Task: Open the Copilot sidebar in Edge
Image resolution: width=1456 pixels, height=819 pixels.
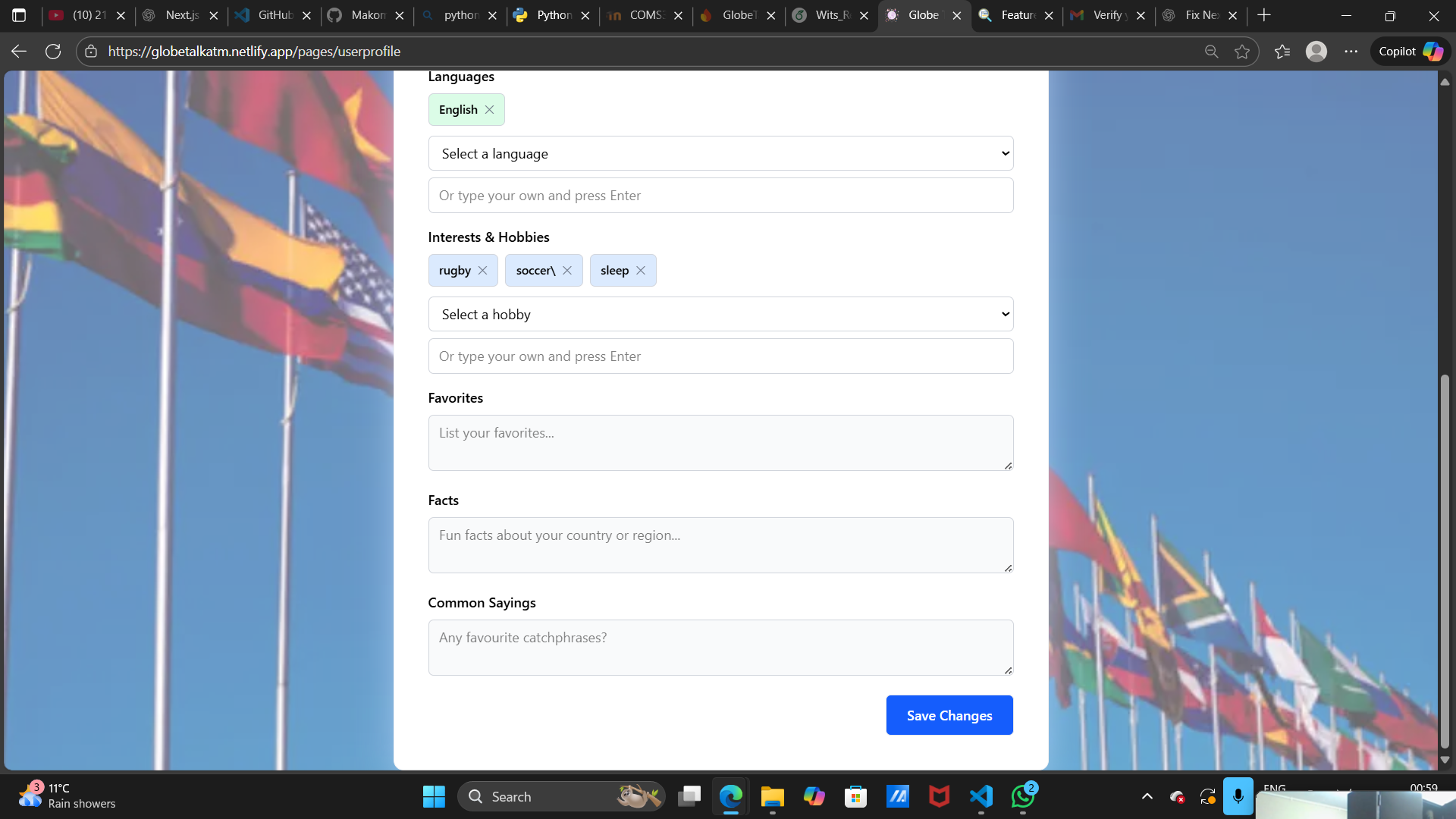Action: point(1410,51)
